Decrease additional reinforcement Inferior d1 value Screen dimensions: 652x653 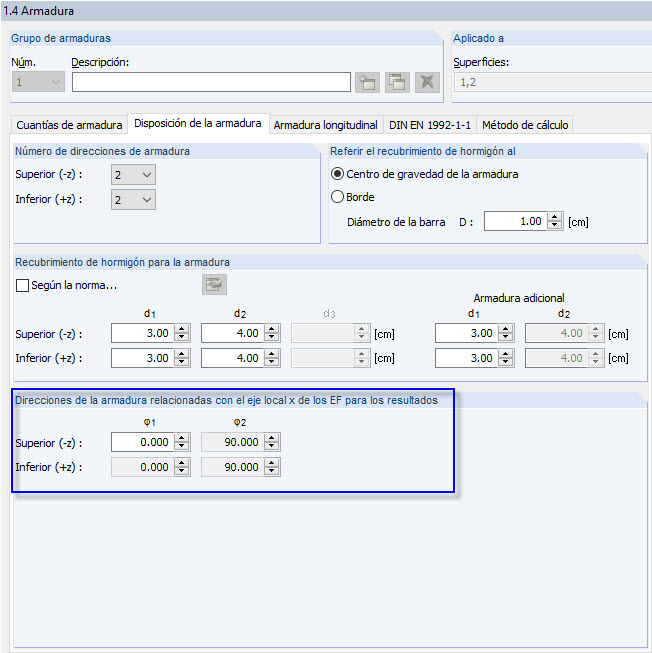505,362
